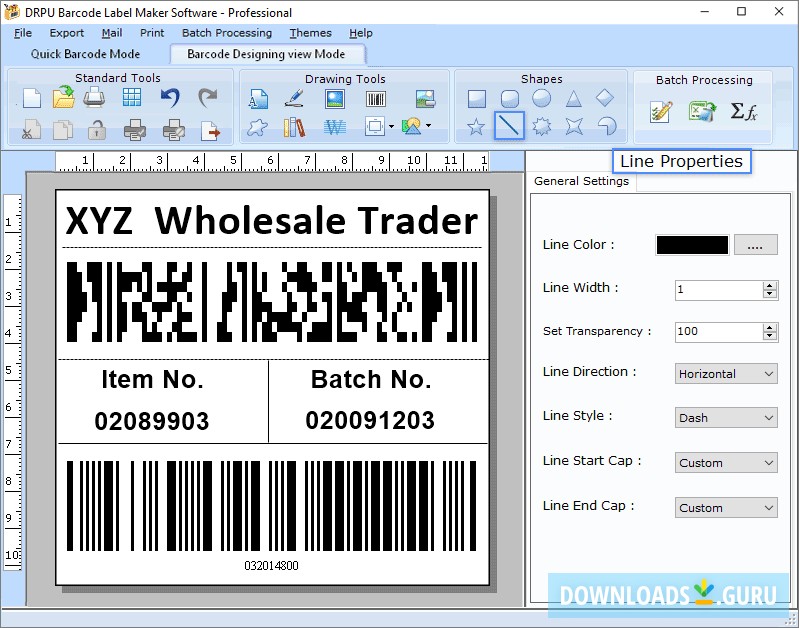
Task: Open the Themes menu
Action: [x=310, y=33]
